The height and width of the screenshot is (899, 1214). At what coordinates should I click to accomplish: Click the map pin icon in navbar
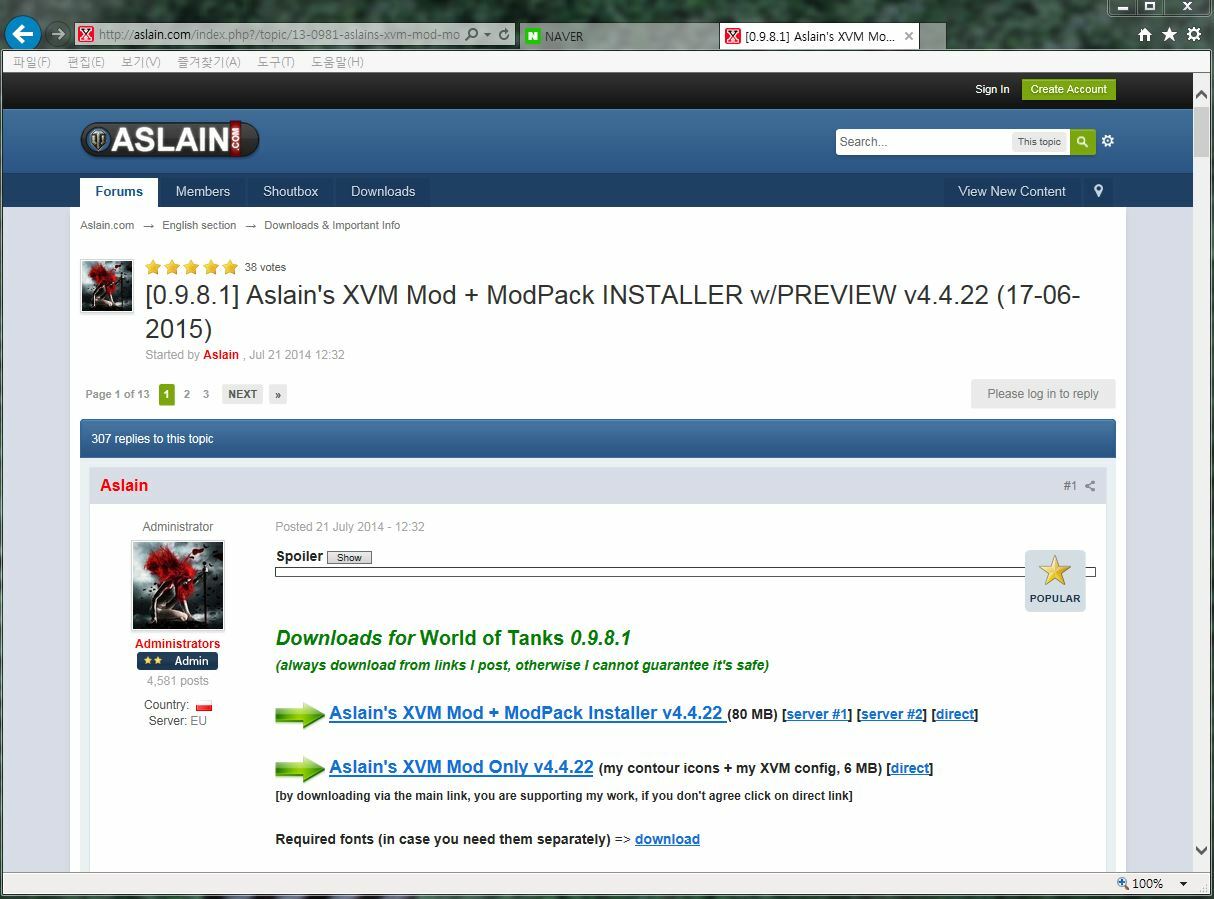tap(1098, 191)
